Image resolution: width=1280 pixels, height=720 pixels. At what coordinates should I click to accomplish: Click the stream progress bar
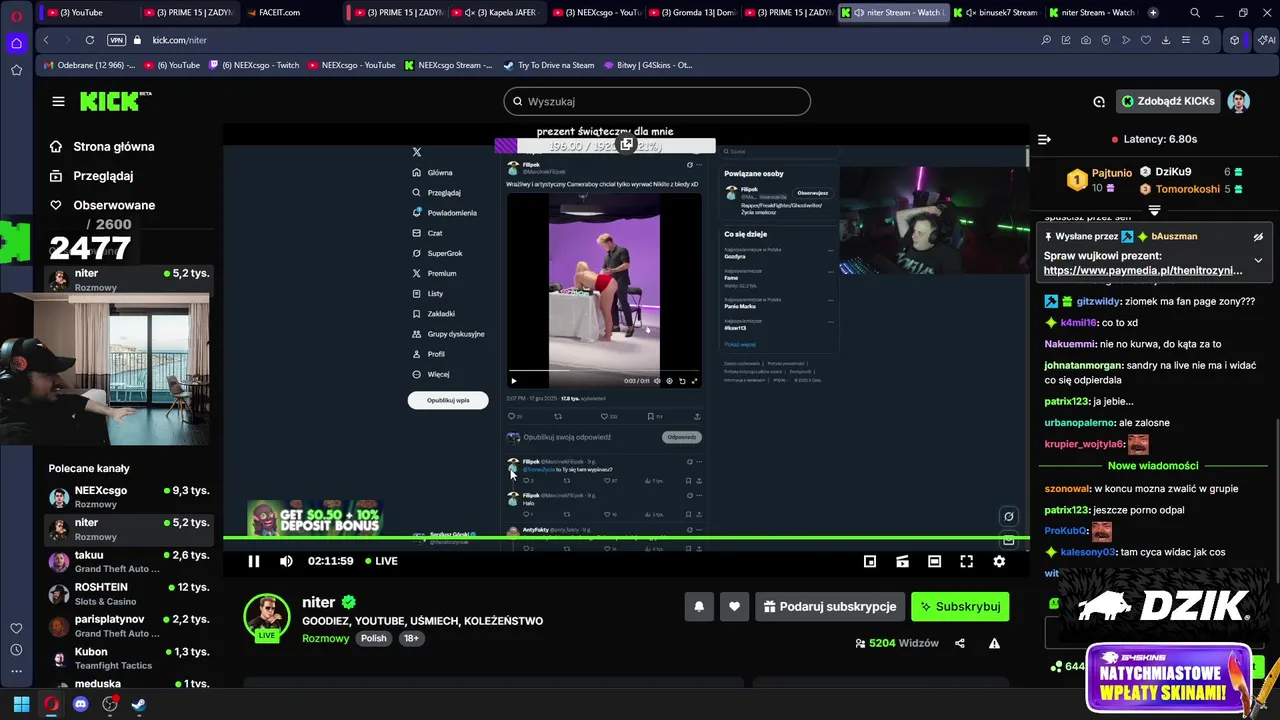(626, 538)
